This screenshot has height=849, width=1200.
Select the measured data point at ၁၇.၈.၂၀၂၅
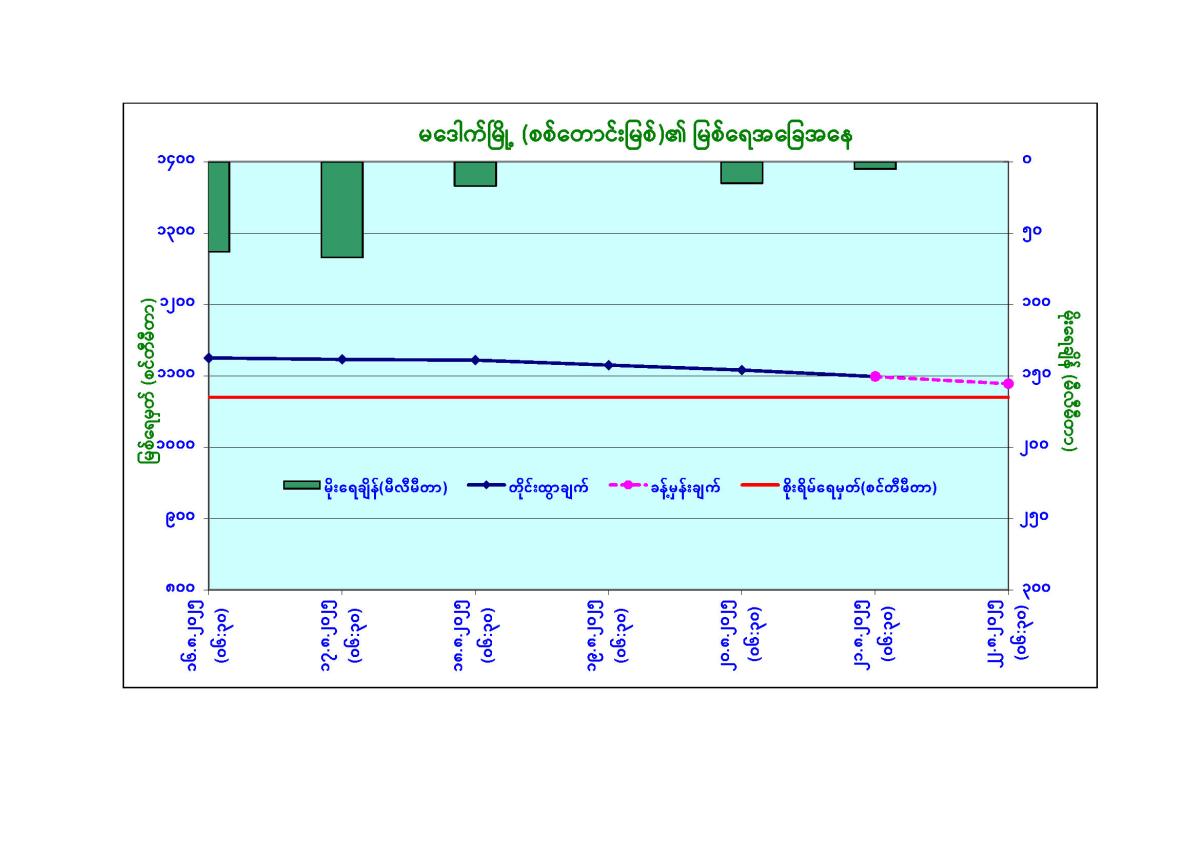pyautogui.click(x=342, y=359)
